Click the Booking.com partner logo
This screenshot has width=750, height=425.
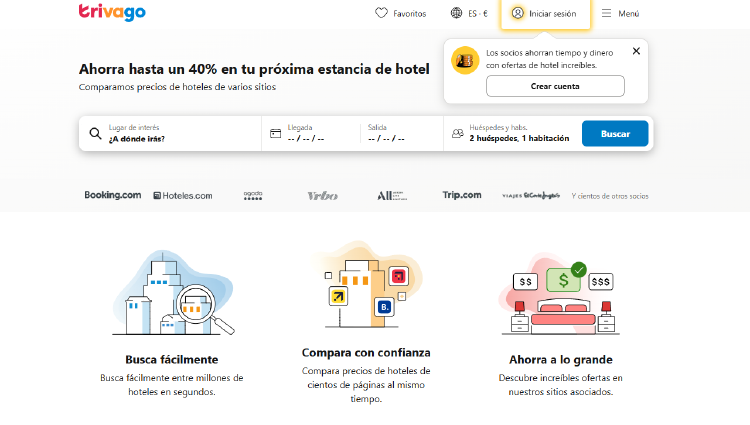coord(113,196)
